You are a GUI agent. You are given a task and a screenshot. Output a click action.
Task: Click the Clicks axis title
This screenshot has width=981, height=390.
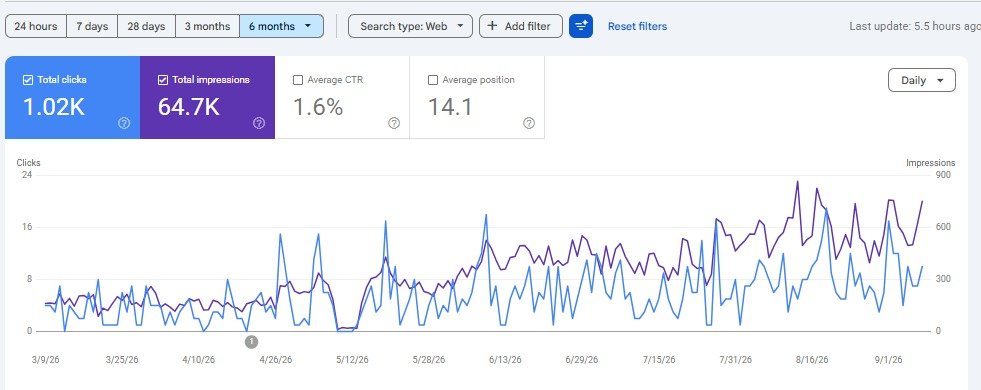(28, 163)
